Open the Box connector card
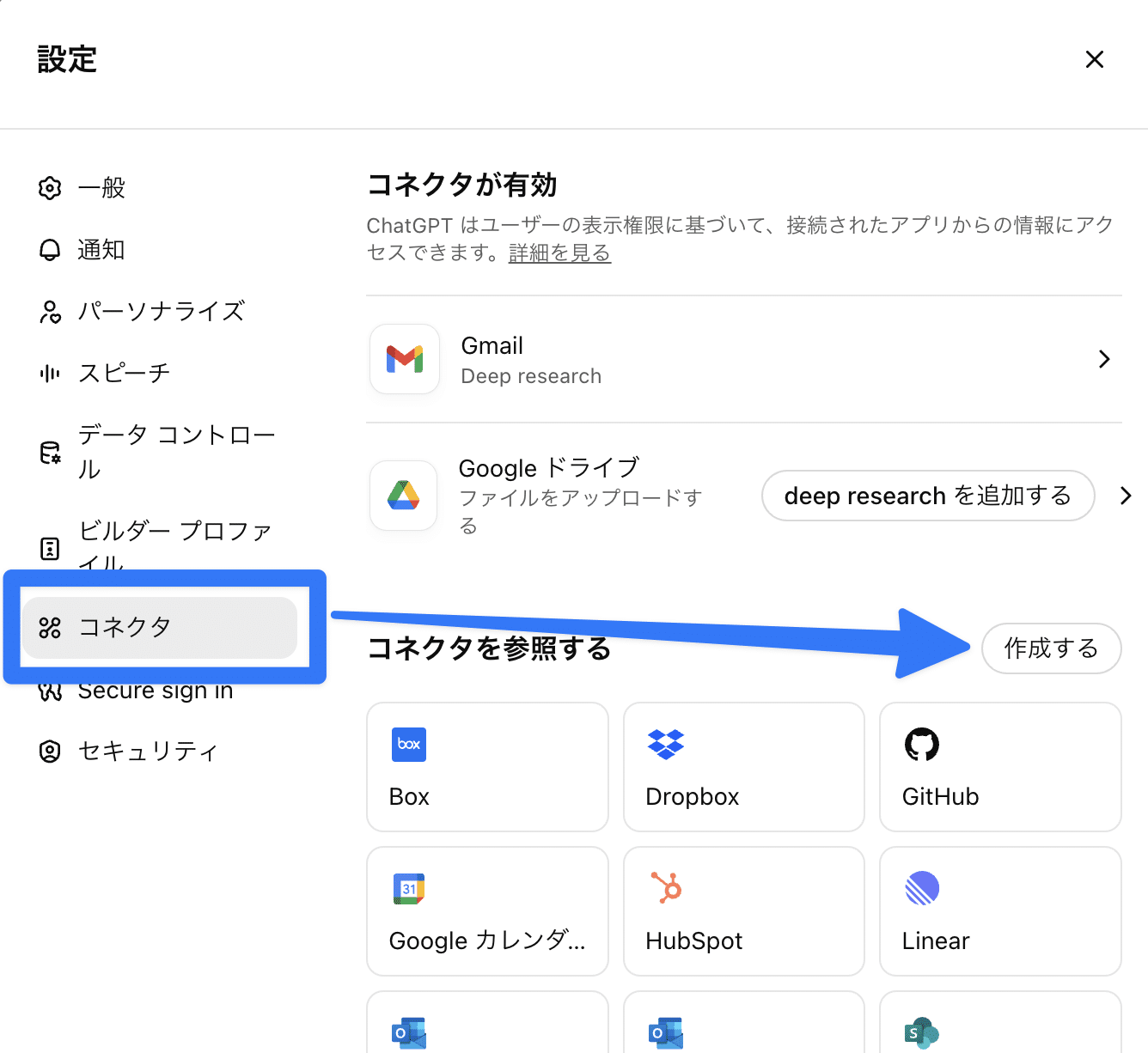 486,766
